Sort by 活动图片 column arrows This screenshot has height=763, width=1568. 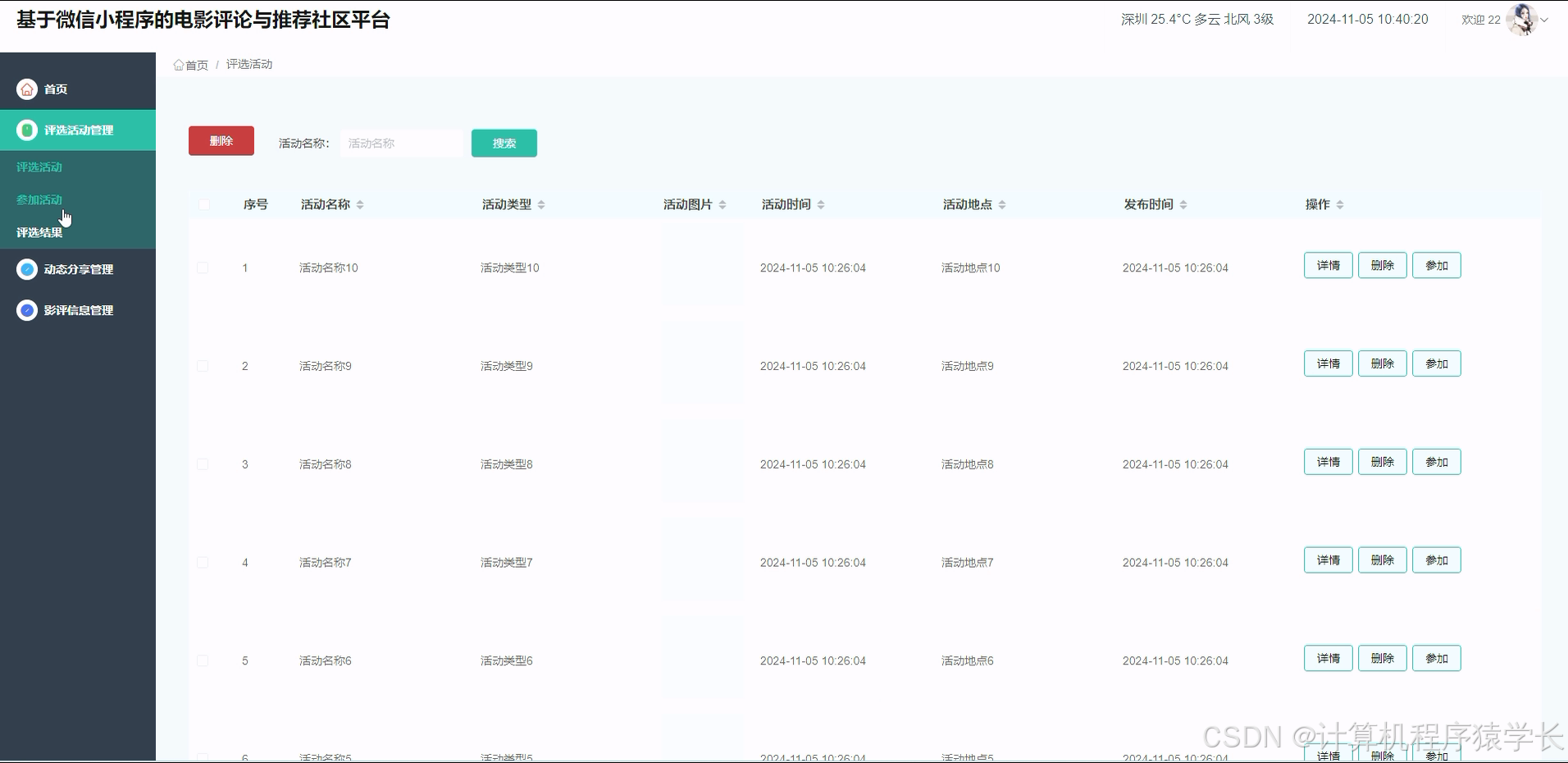pos(722,204)
